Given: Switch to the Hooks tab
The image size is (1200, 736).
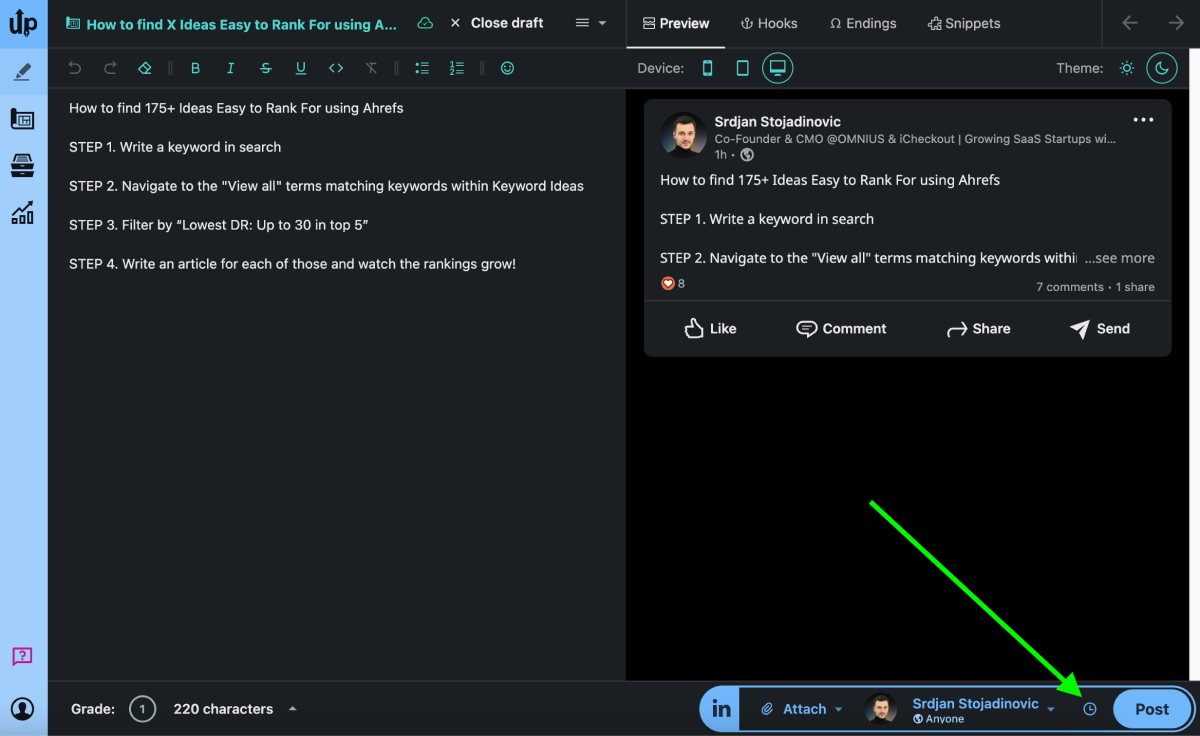Looking at the screenshot, I should (x=769, y=23).
